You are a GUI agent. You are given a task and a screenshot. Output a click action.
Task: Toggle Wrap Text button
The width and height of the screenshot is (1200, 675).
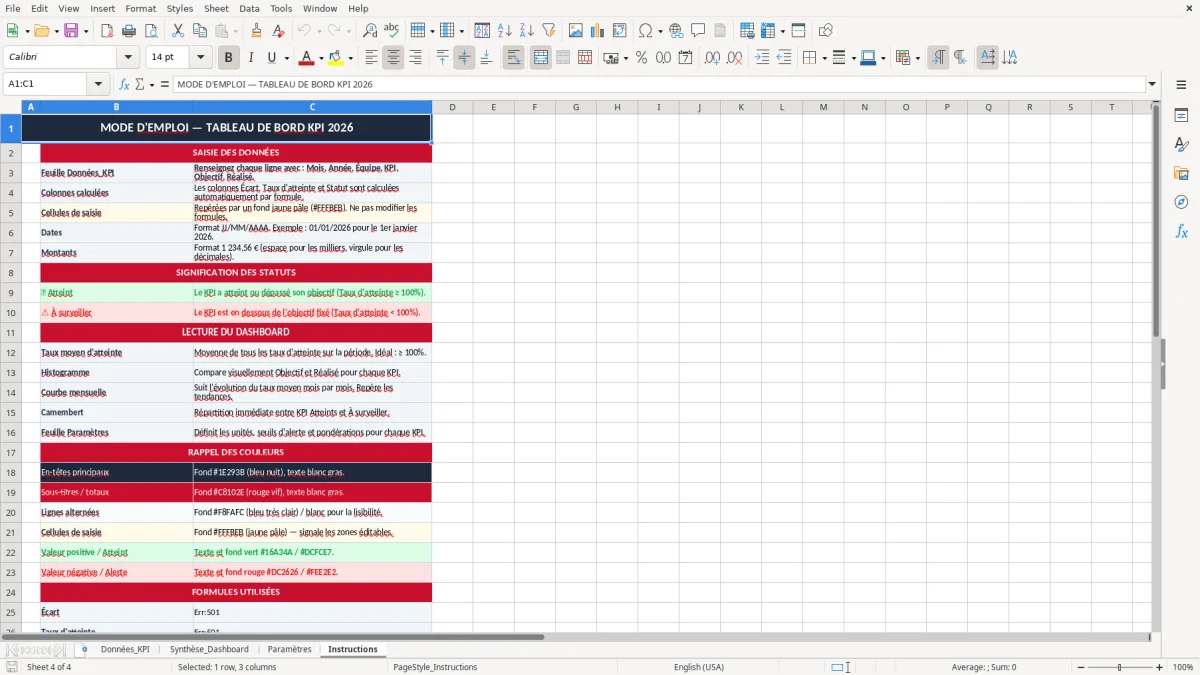click(513, 58)
